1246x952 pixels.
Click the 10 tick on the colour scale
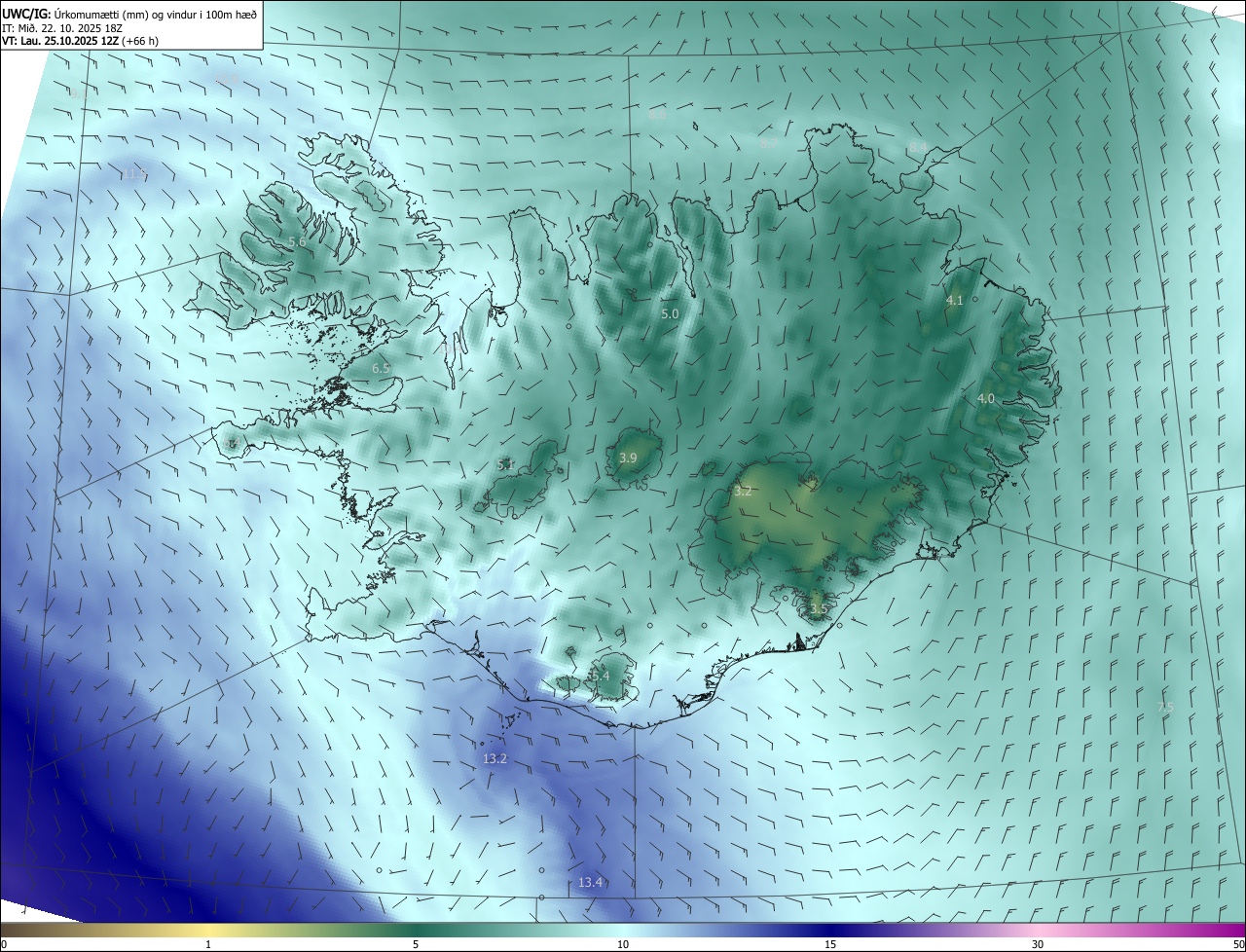click(623, 945)
